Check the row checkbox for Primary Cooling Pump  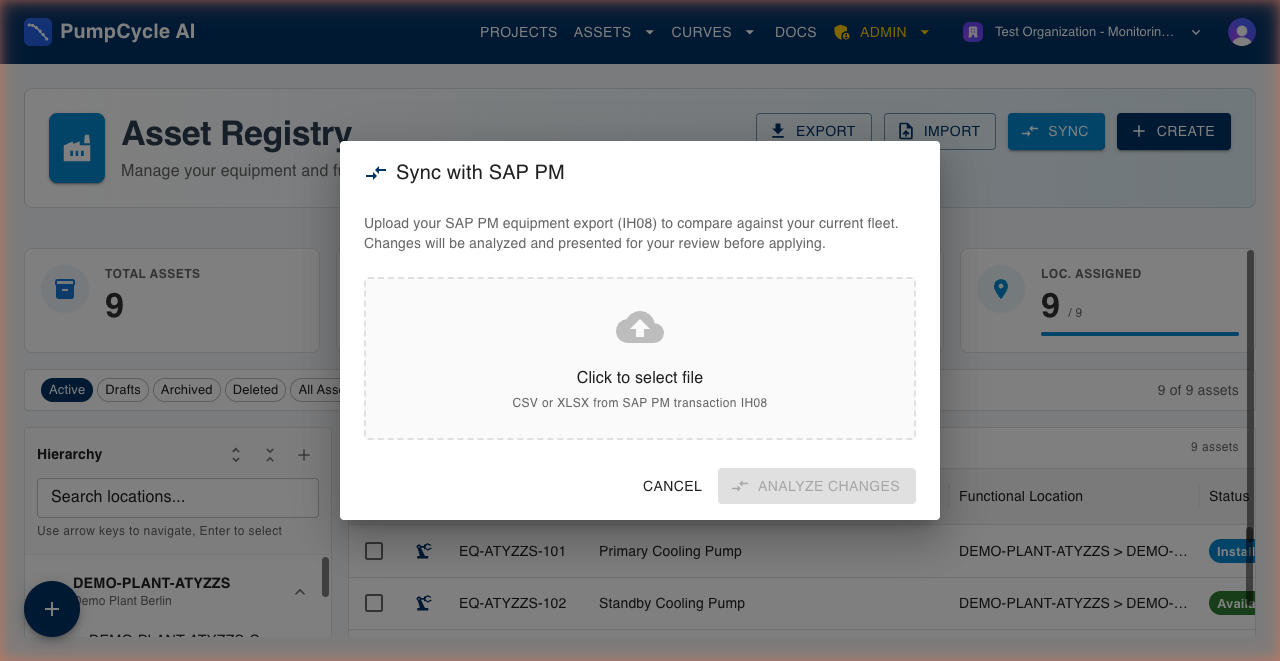pos(374,551)
